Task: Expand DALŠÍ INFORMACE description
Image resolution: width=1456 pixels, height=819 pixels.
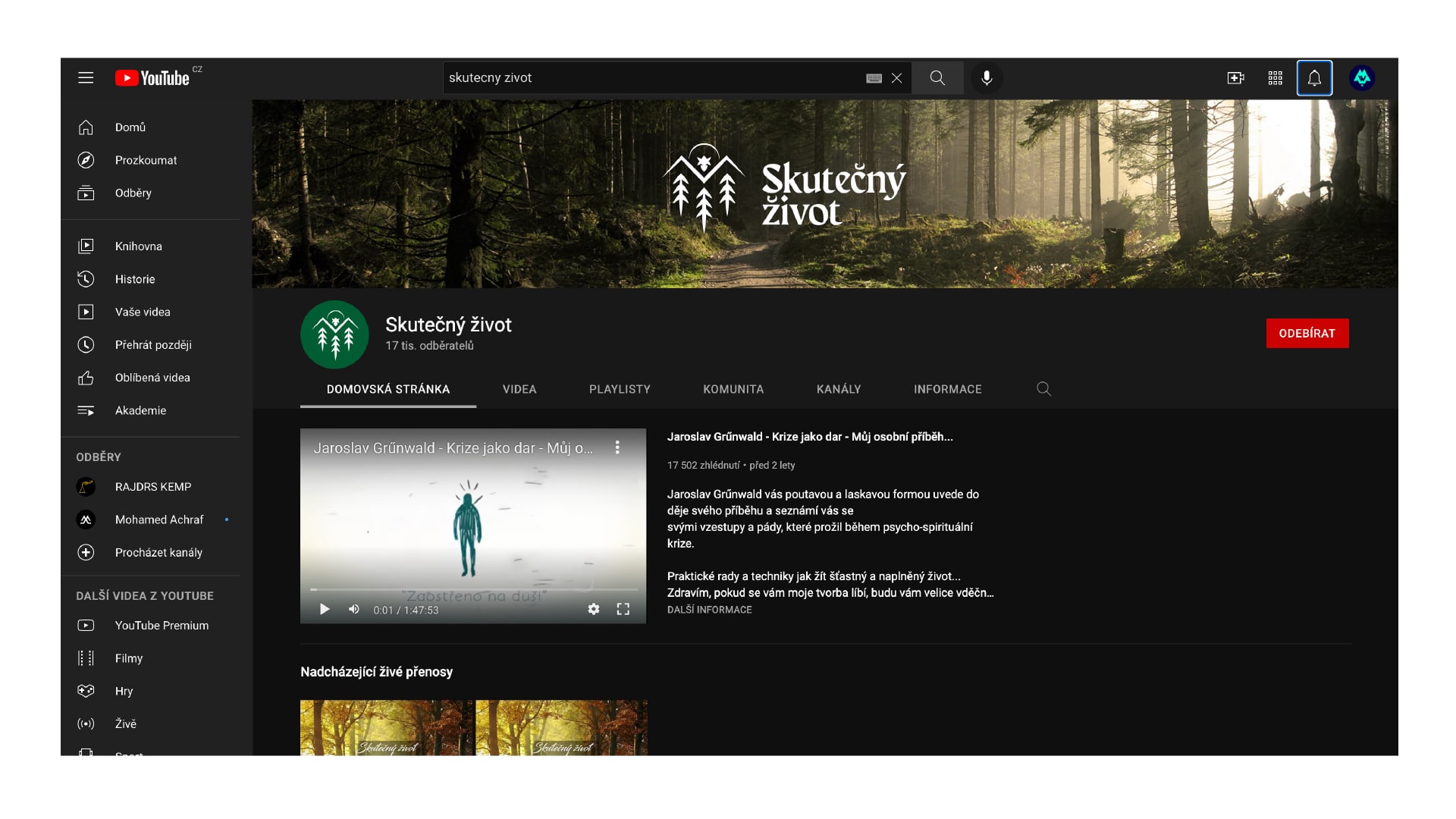Action: click(710, 610)
